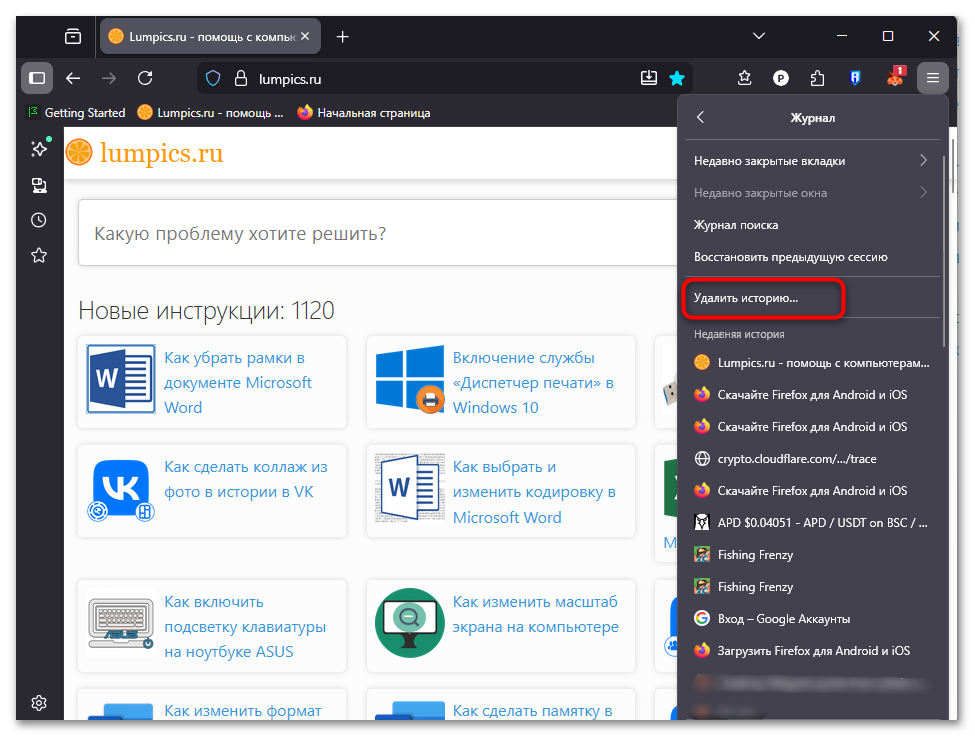Open the Bitwarden shield extension
975x736 pixels.
pyautogui.click(x=855, y=78)
